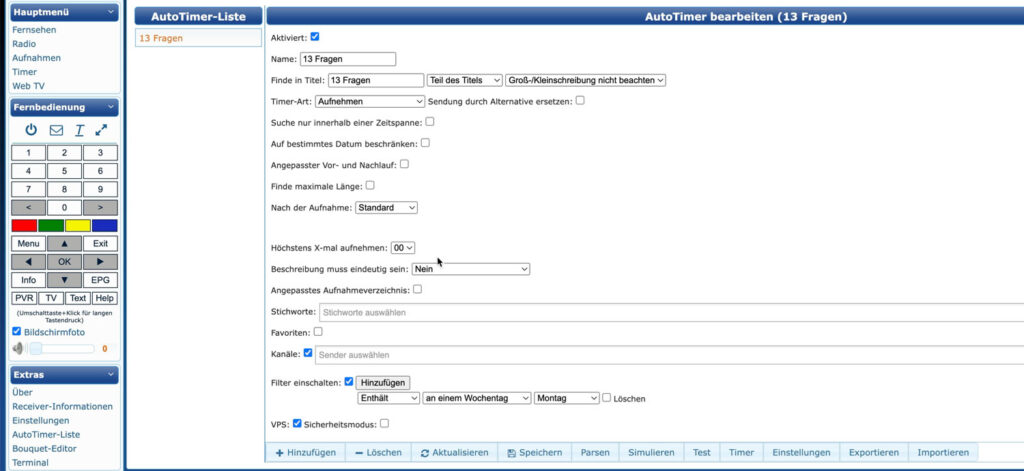
Task: Toggle the Bildschirmfoto checkbox
Action: 16,331
